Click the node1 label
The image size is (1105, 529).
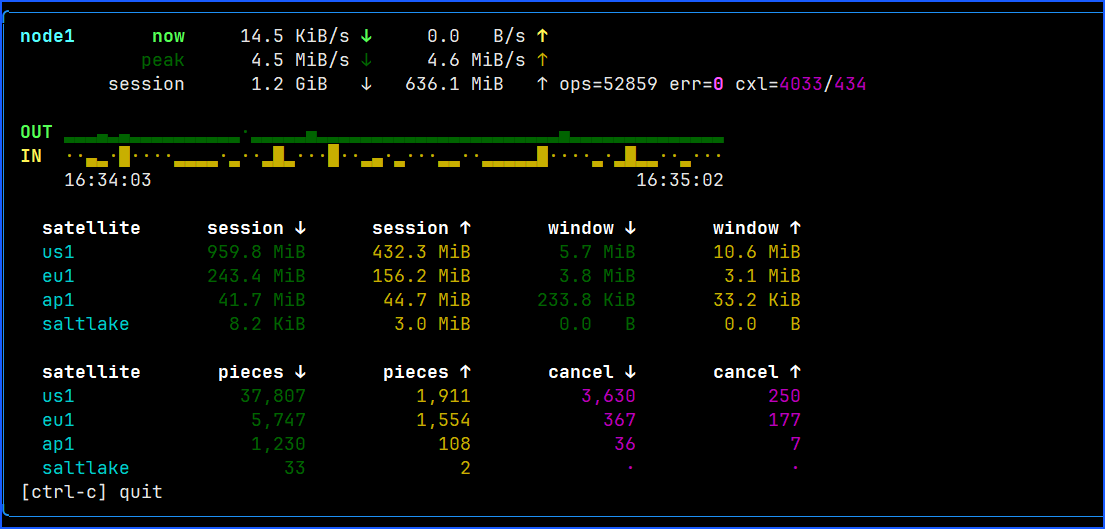tap(47, 36)
